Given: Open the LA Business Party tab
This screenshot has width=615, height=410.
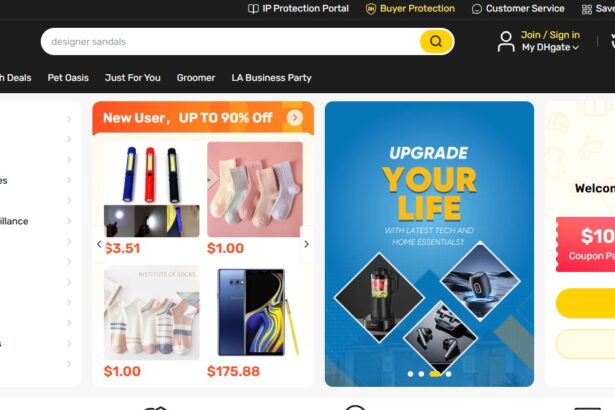Looking at the screenshot, I should coord(271,78).
